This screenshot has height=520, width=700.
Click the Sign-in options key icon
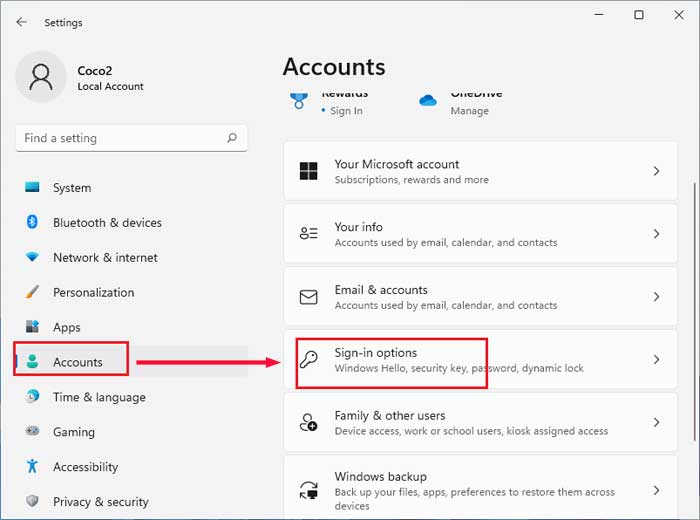click(x=308, y=359)
